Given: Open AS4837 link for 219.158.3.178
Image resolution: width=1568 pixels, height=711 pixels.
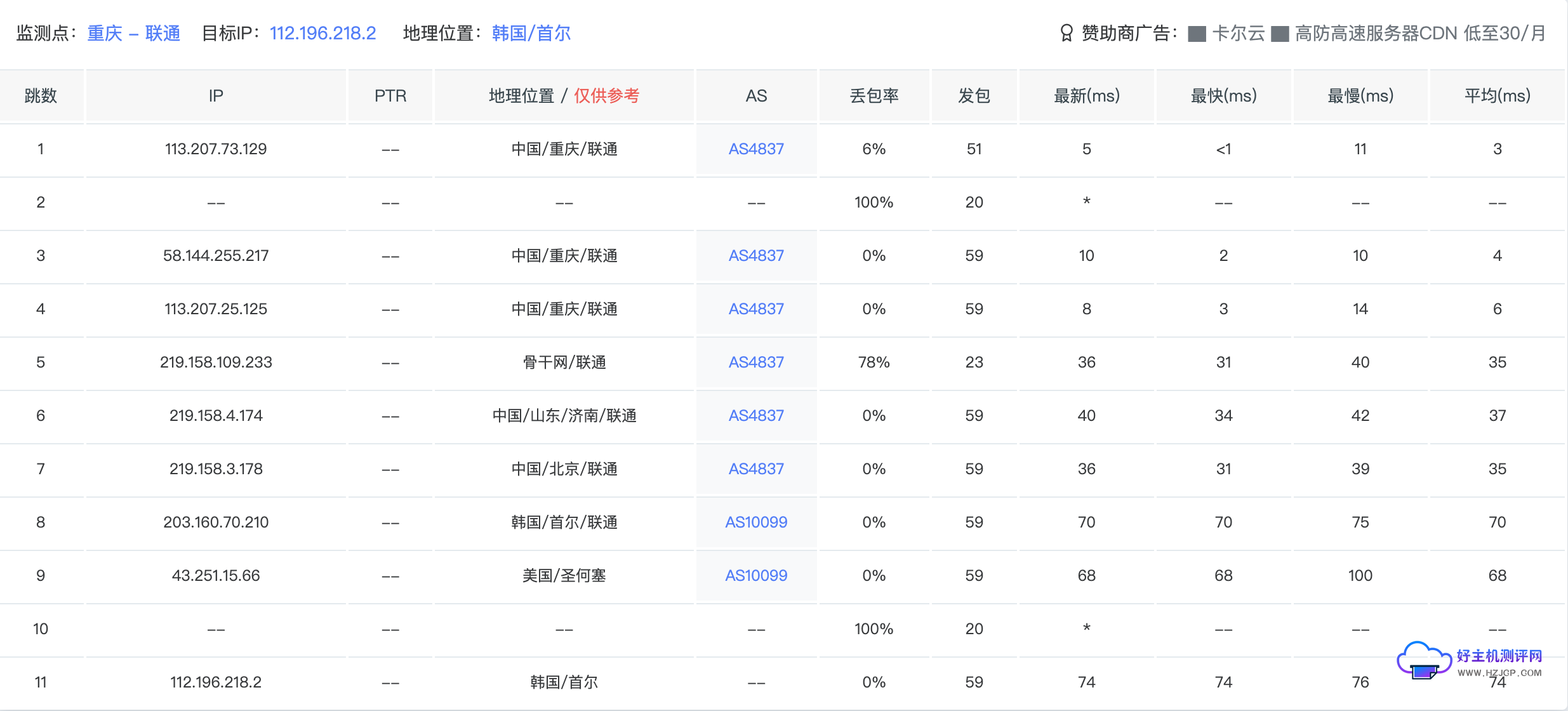Looking at the screenshot, I should (x=755, y=469).
